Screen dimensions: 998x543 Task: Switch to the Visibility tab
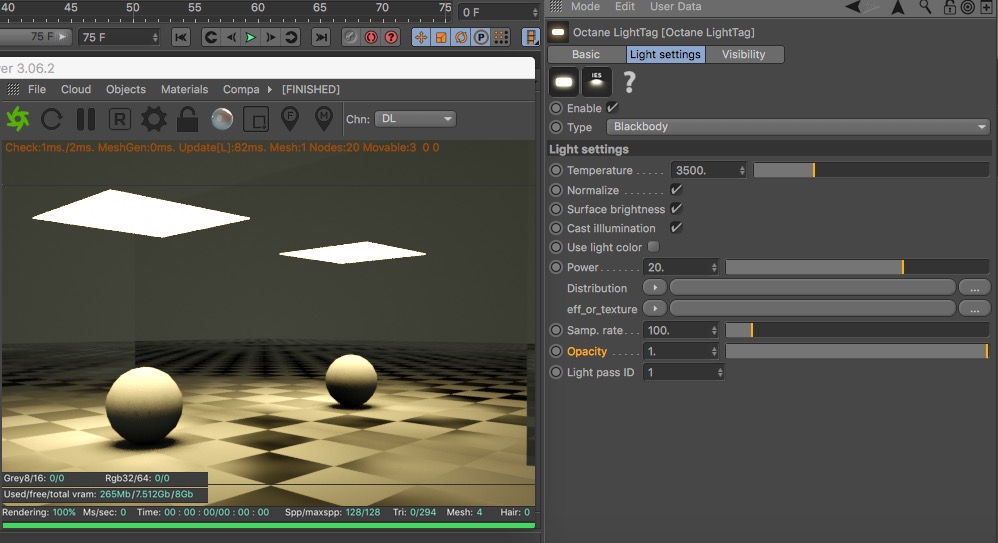743,54
